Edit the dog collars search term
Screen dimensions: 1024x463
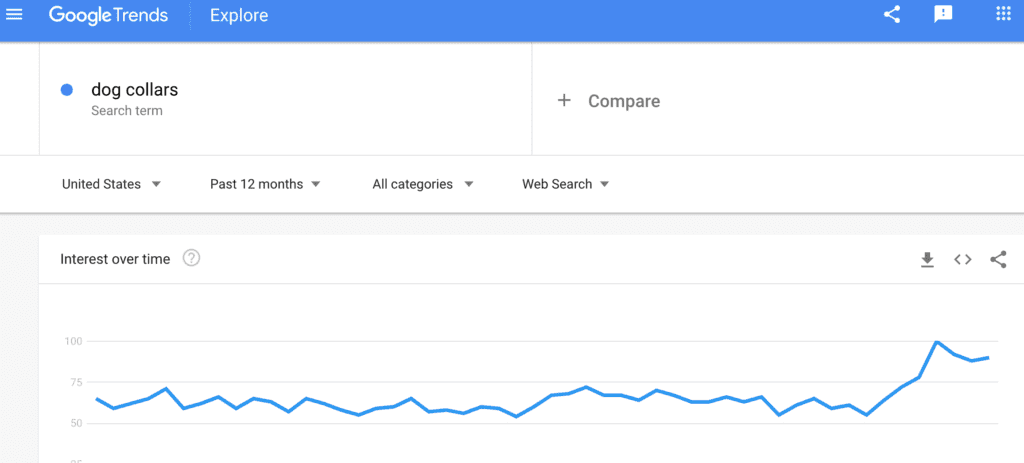click(x=285, y=99)
